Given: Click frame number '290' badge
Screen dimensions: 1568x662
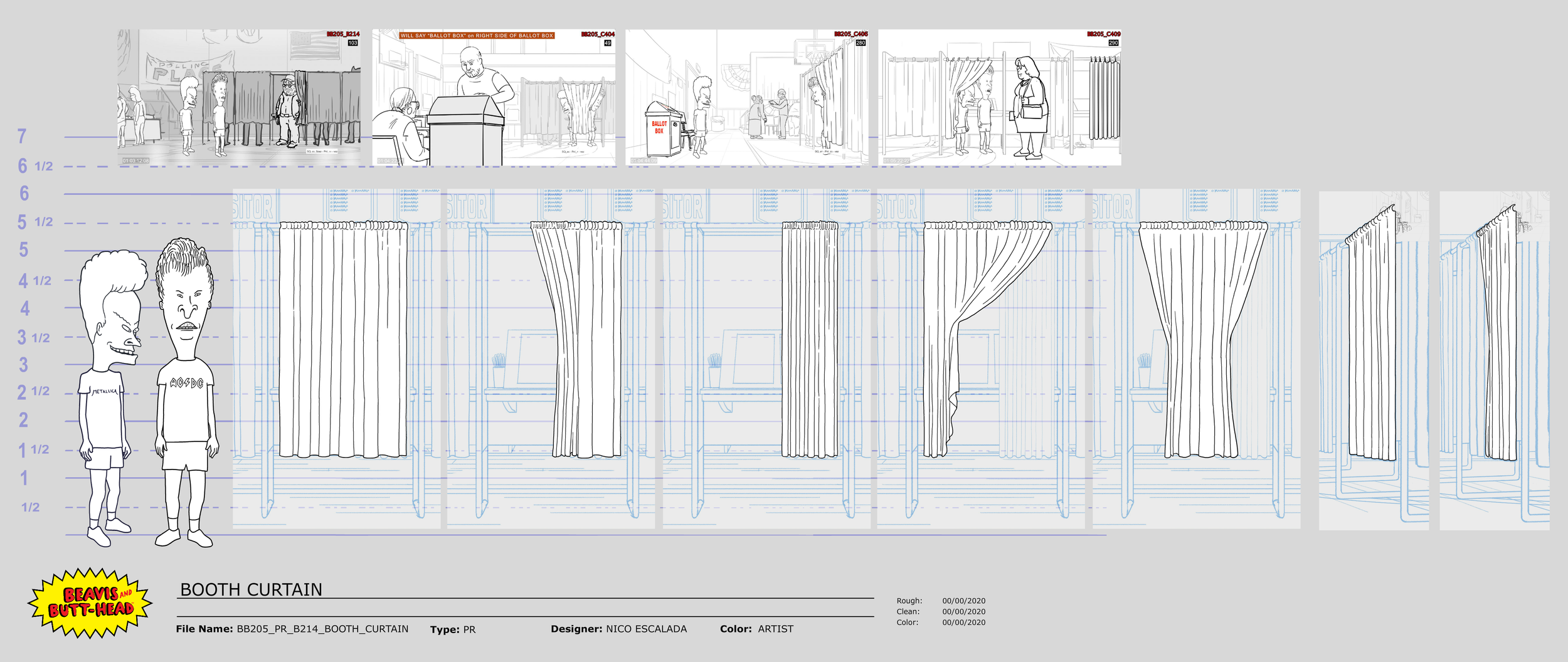Looking at the screenshot, I should point(1113,43).
